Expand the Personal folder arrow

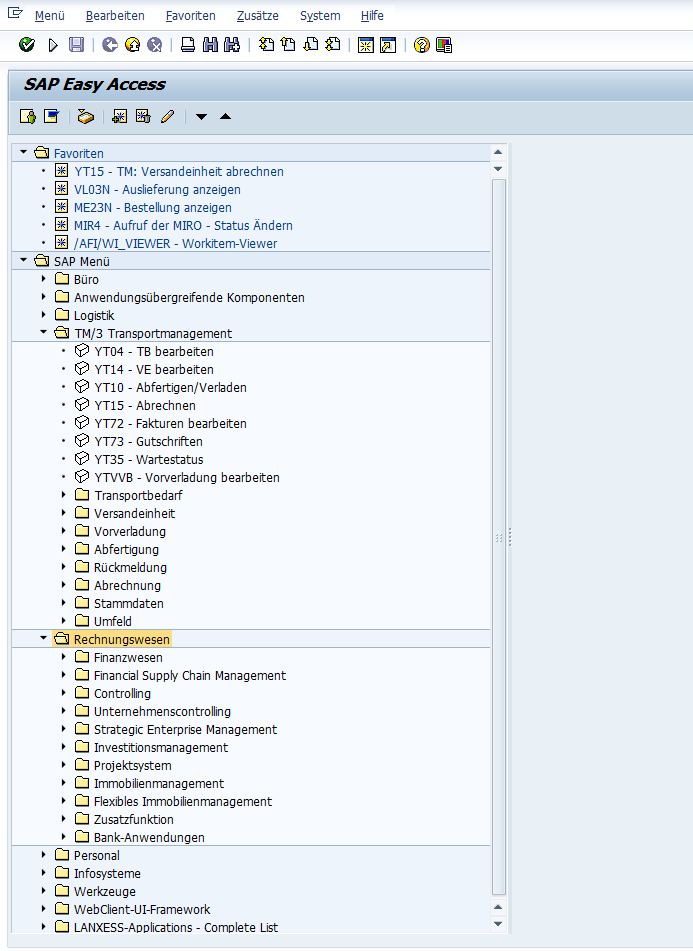coord(43,855)
